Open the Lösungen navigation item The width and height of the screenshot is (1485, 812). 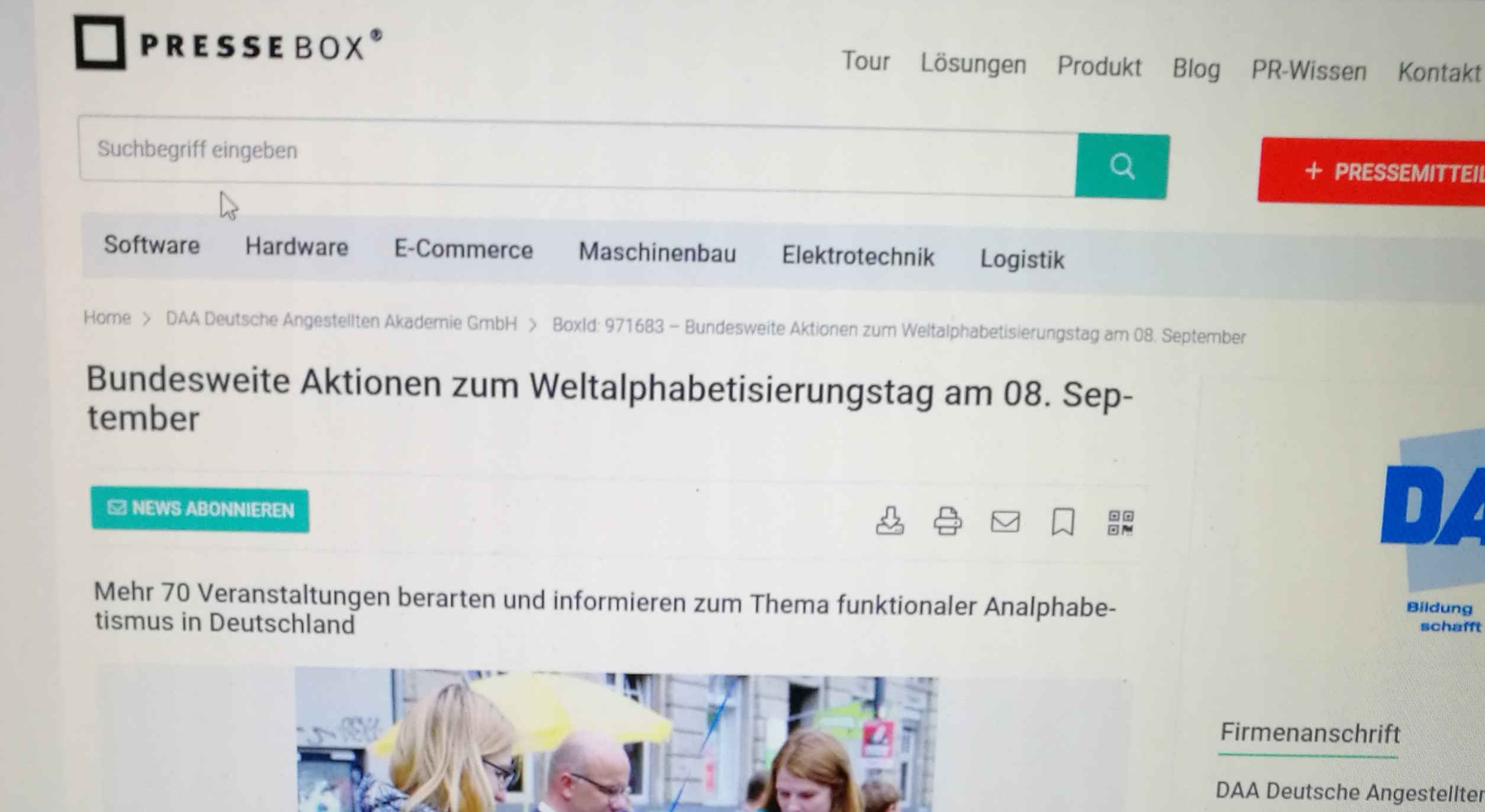(x=973, y=64)
